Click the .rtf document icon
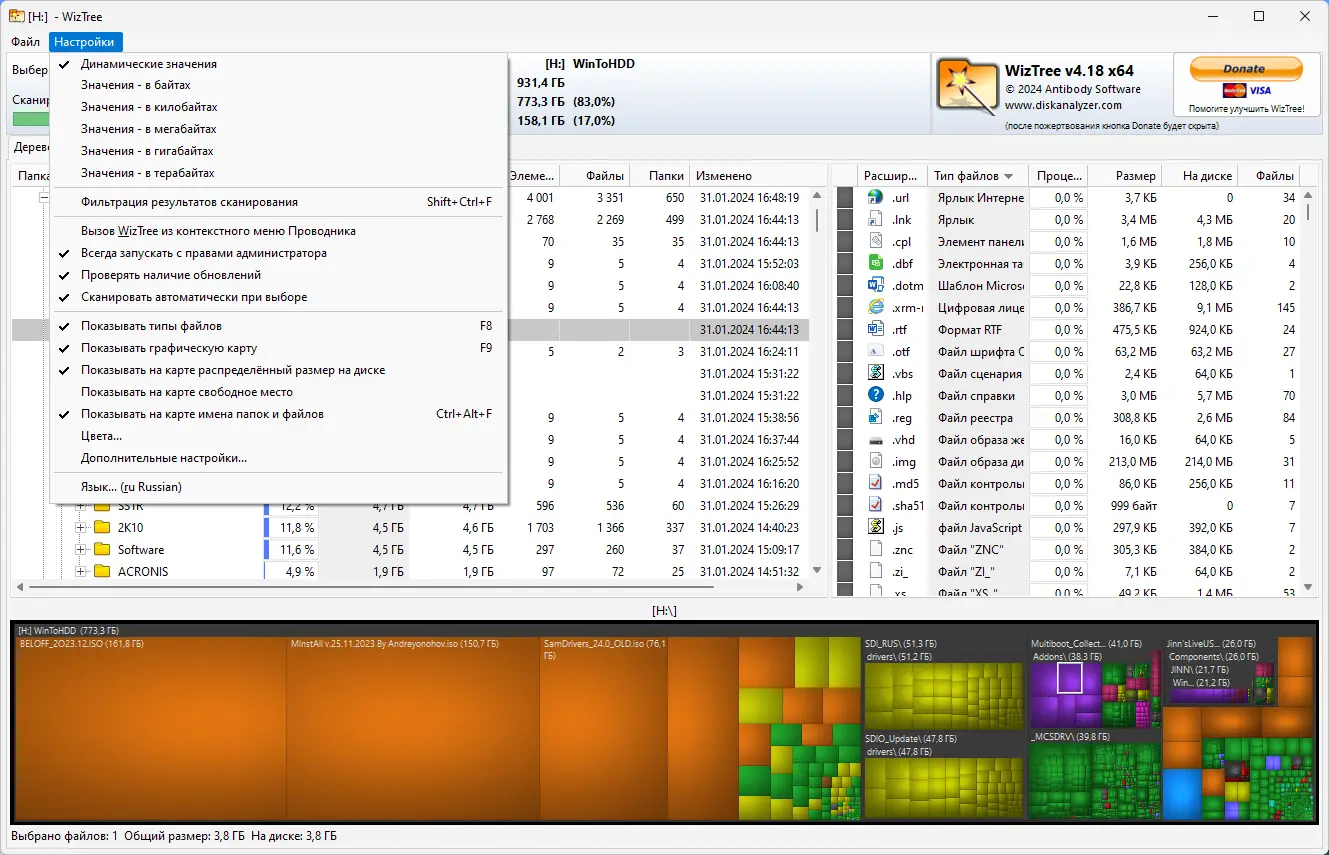This screenshot has height=855, width=1329. click(875, 330)
